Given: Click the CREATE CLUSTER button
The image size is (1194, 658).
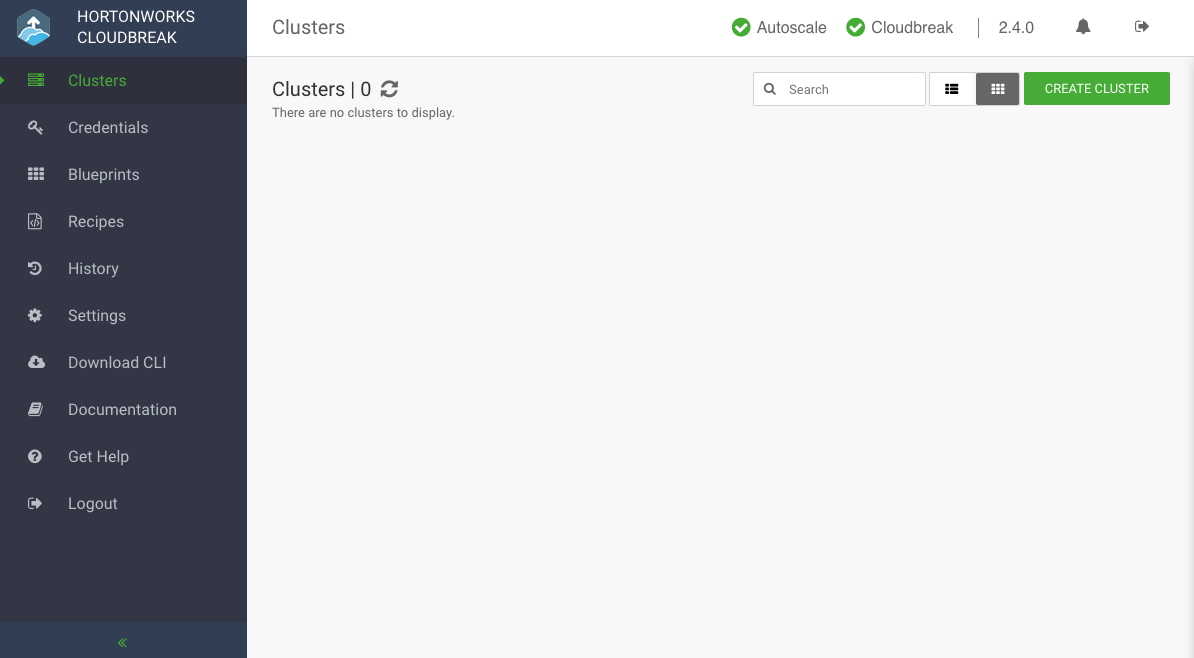Looking at the screenshot, I should click(x=1097, y=88).
